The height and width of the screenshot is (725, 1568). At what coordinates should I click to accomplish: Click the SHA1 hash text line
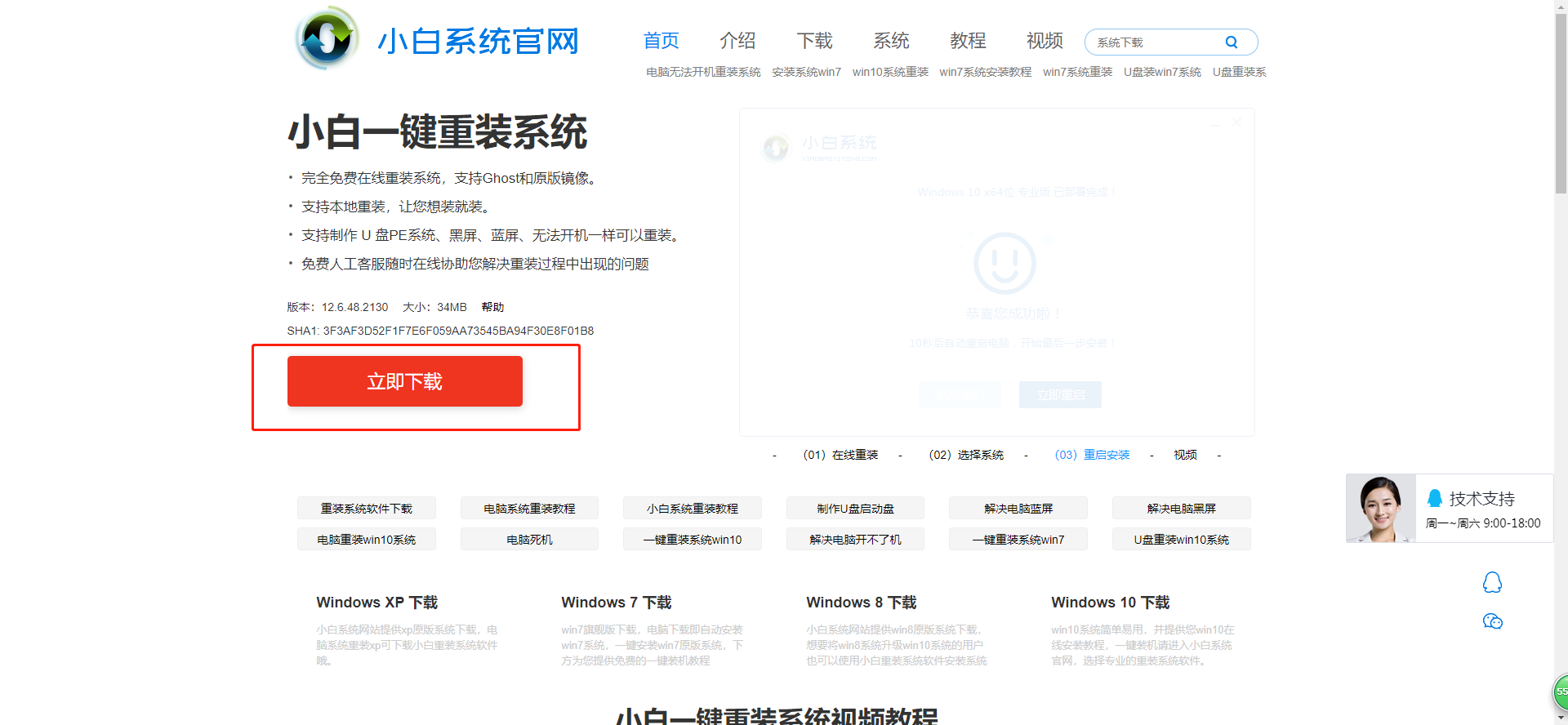click(x=440, y=331)
